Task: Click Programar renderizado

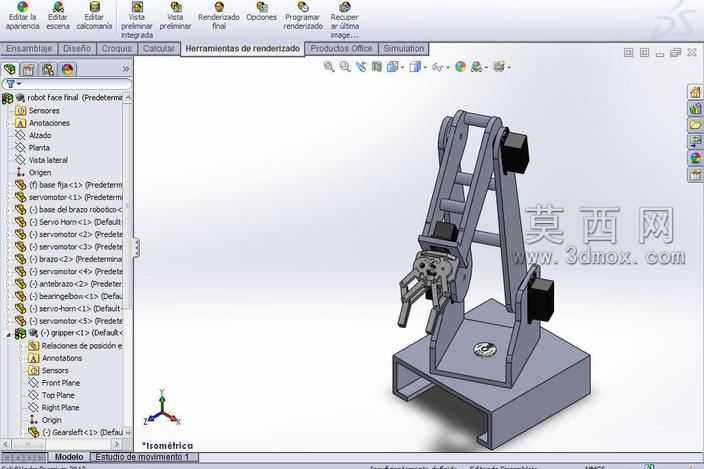Action: click(303, 15)
